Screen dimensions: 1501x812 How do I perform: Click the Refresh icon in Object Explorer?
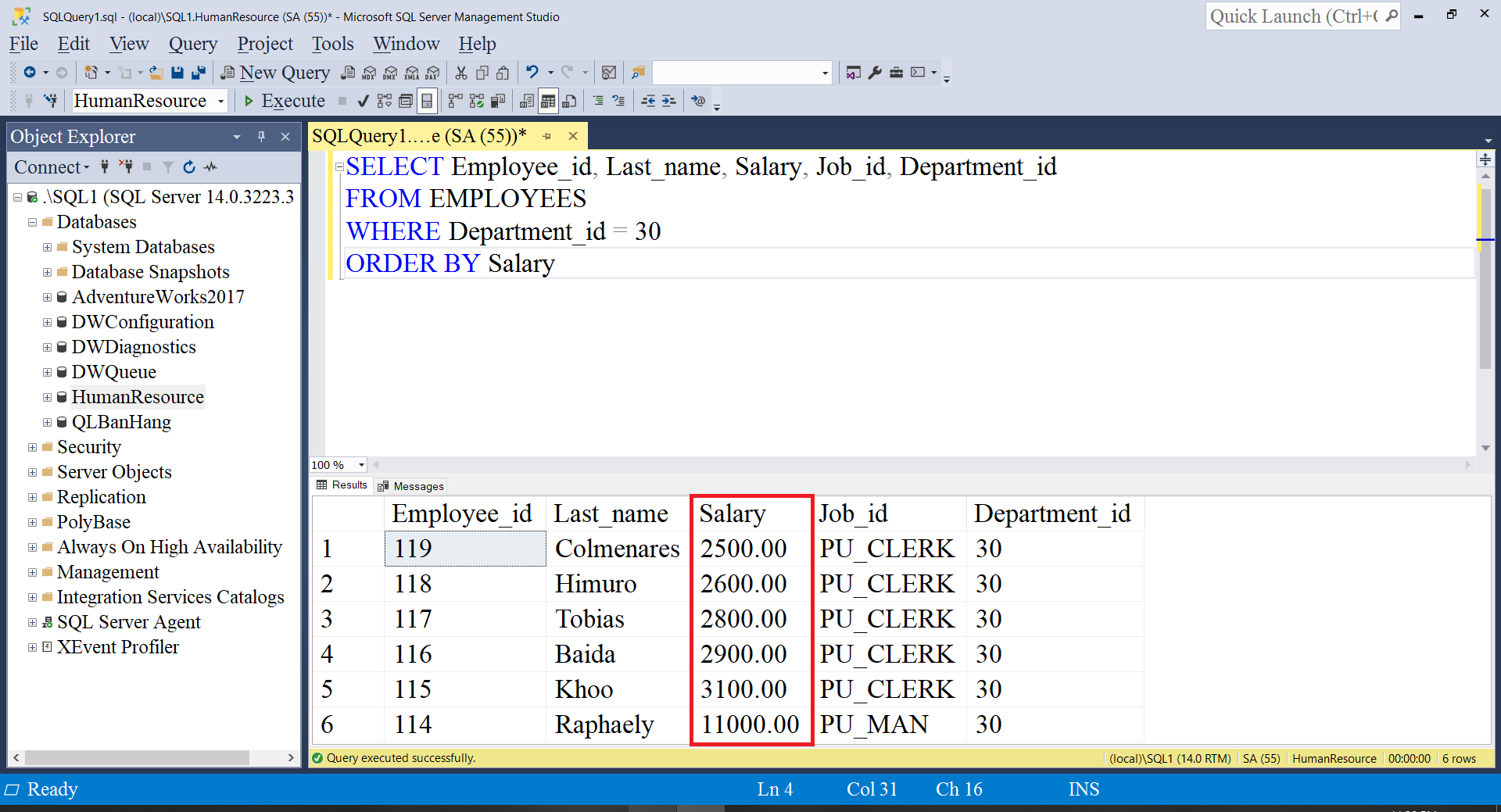[188, 166]
